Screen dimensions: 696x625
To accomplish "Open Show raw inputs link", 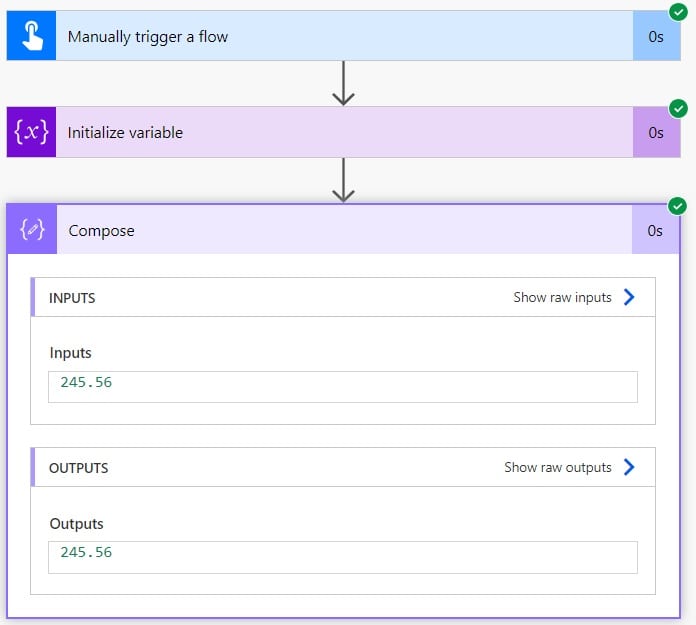I will pyautogui.click(x=562, y=297).
